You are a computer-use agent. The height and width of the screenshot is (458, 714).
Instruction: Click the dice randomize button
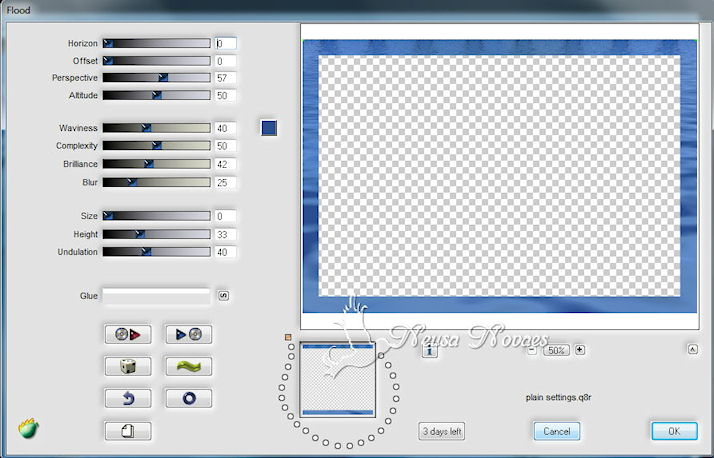click(x=128, y=366)
